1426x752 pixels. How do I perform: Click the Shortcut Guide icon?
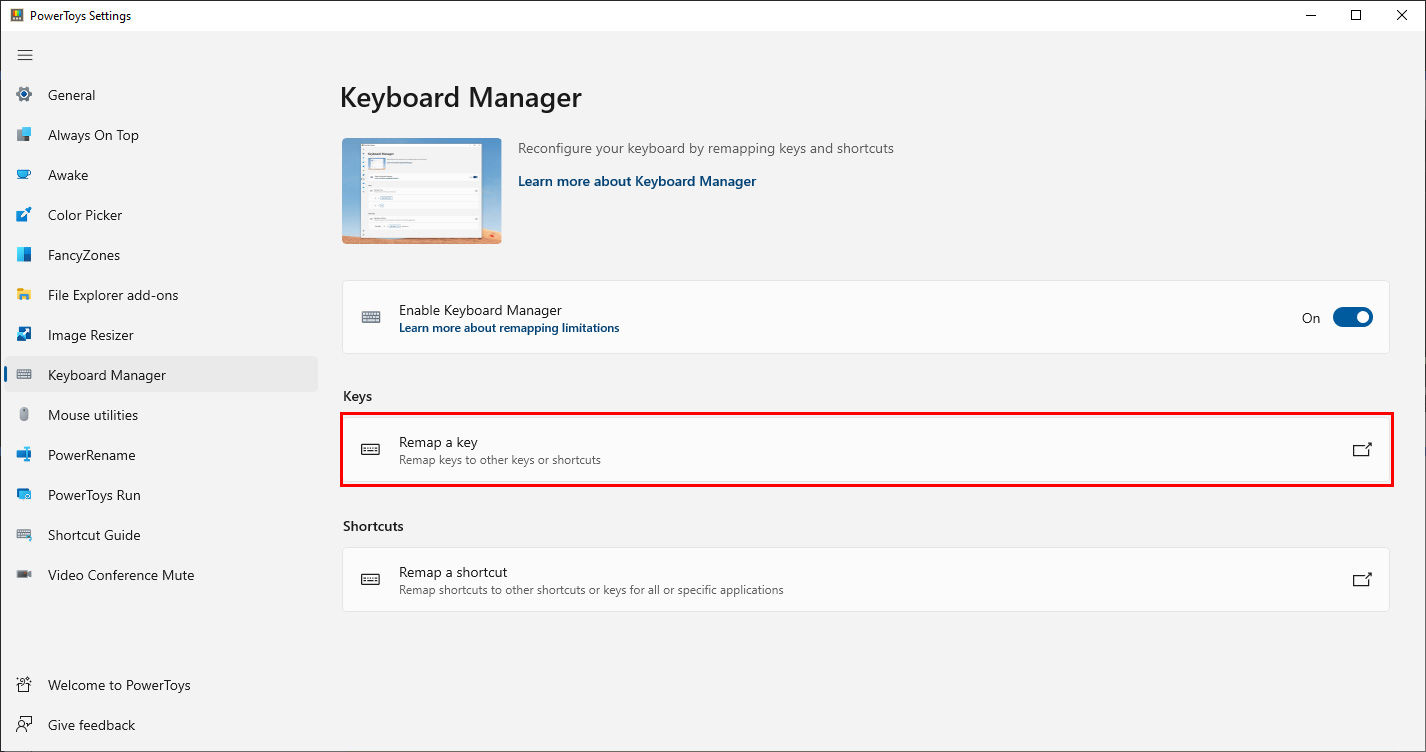coord(23,534)
